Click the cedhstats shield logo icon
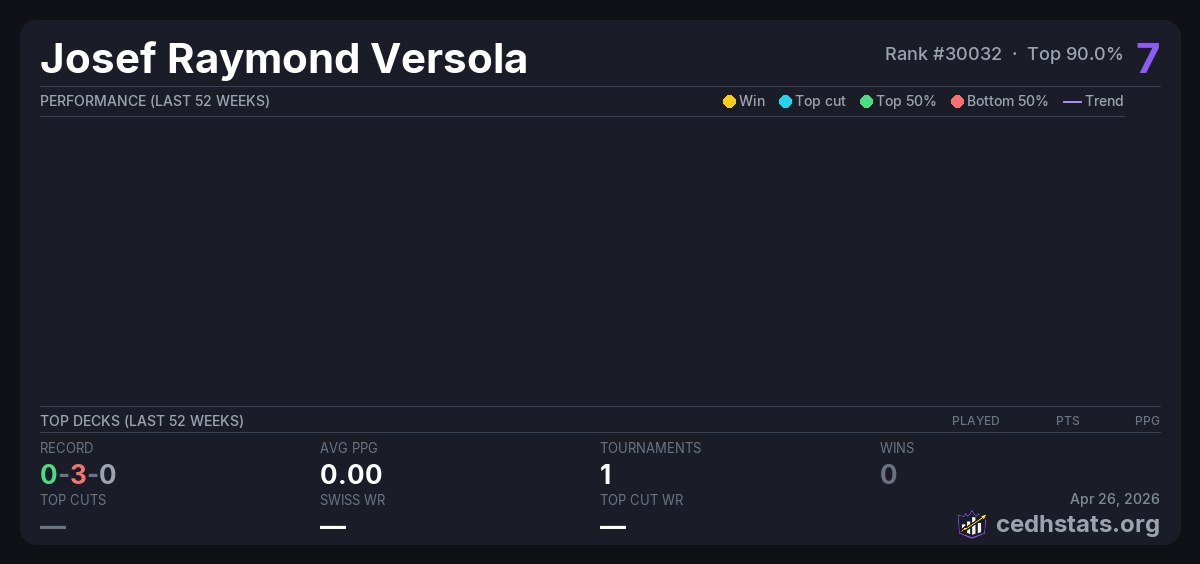 (x=972, y=524)
